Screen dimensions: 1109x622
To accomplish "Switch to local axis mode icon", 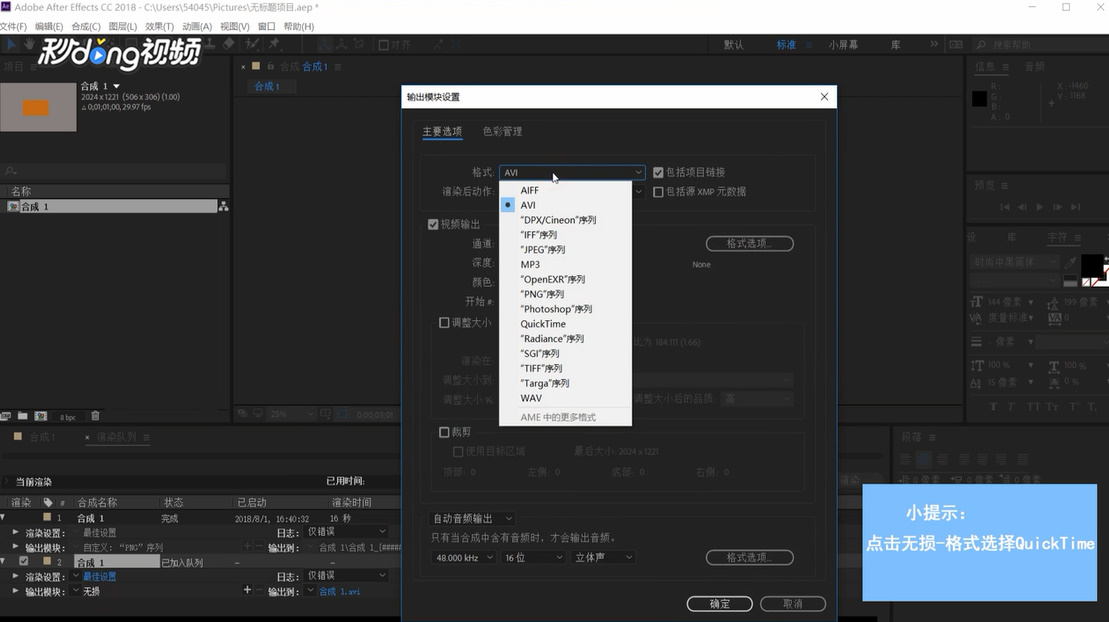I will (x=324, y=44).
